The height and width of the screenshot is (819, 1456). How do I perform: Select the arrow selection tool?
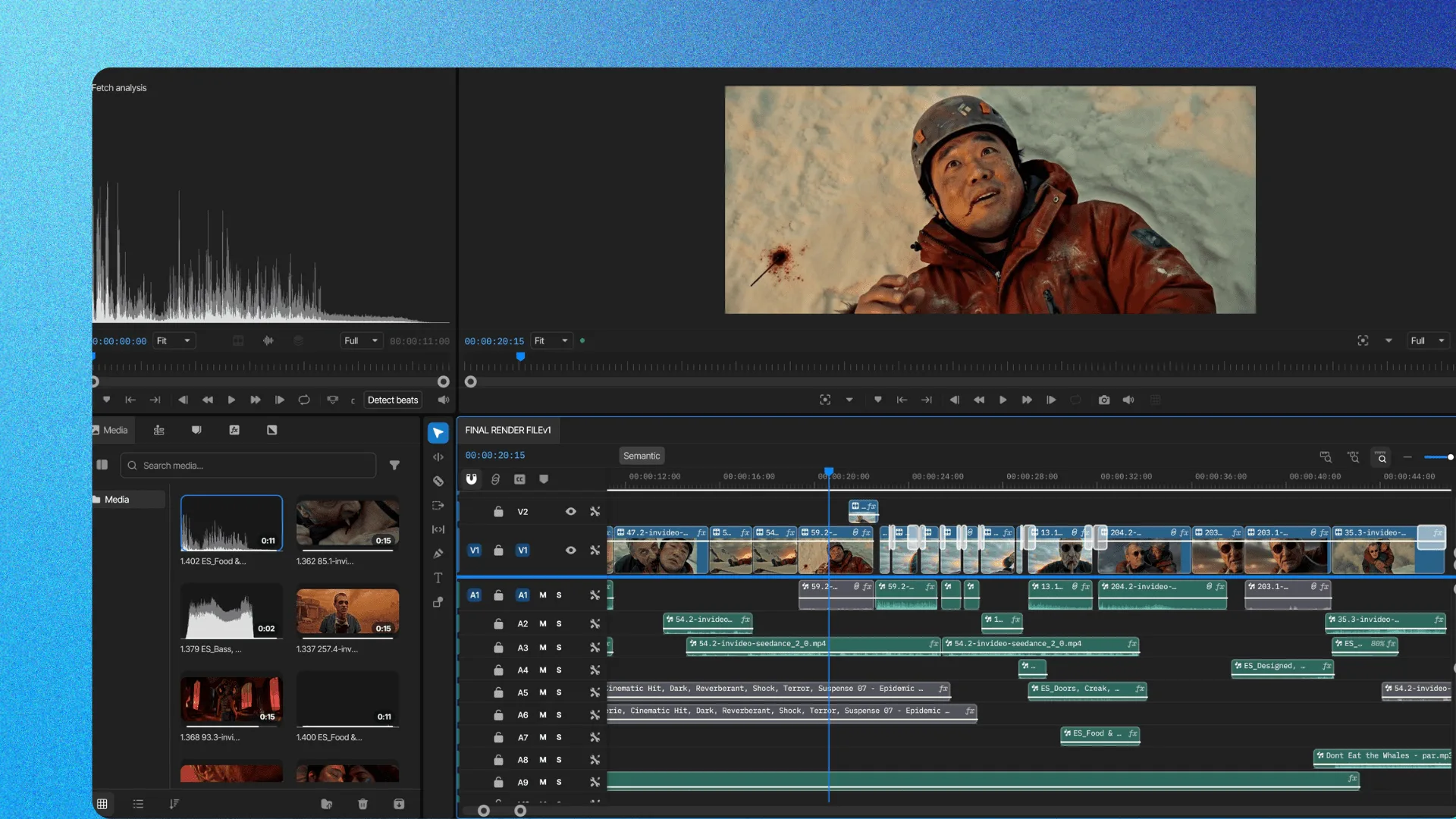point(438,433)
